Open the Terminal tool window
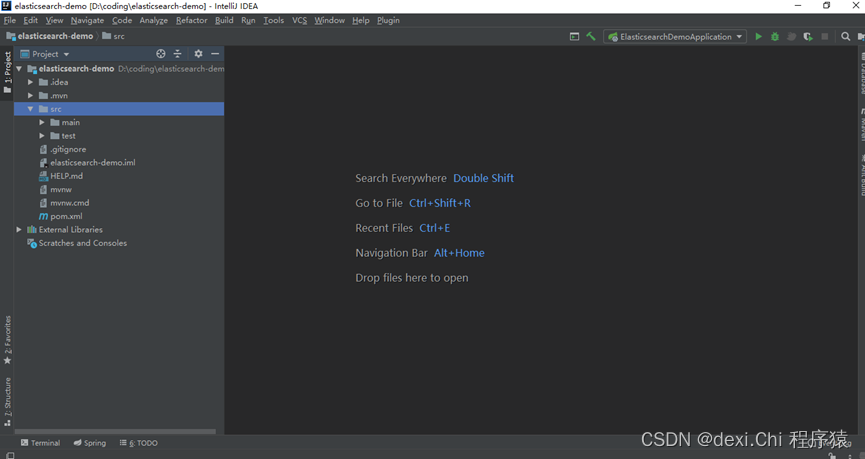The width and height of the screenshot is (865, 459). (x=40, y=442)
